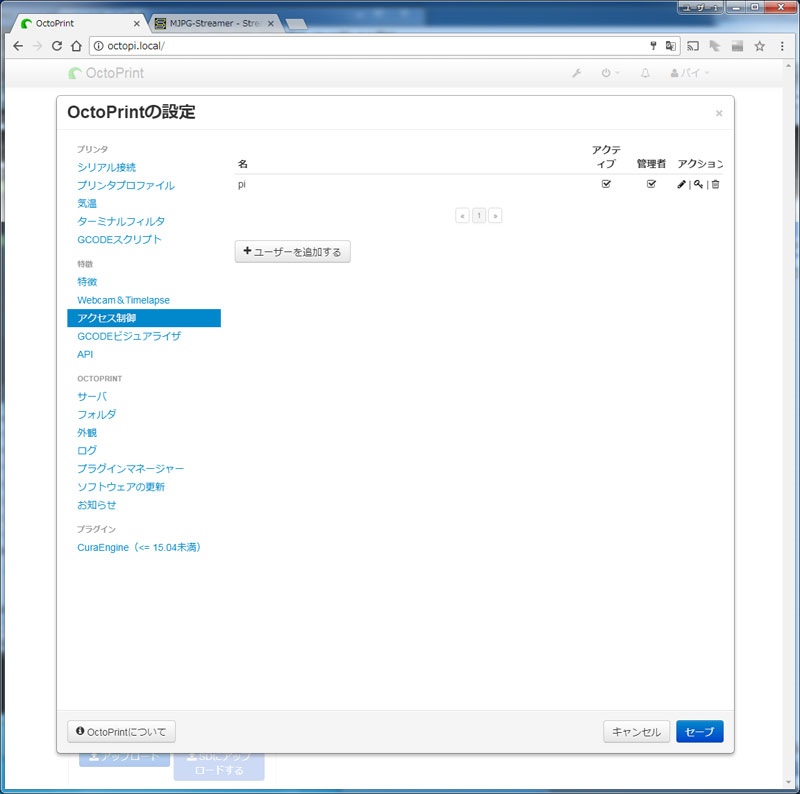Image resolution: width=800 pixels, height=794 pixels.
Task: Toggle the Admin checkbox for user pi
Action: coord(651,184)
